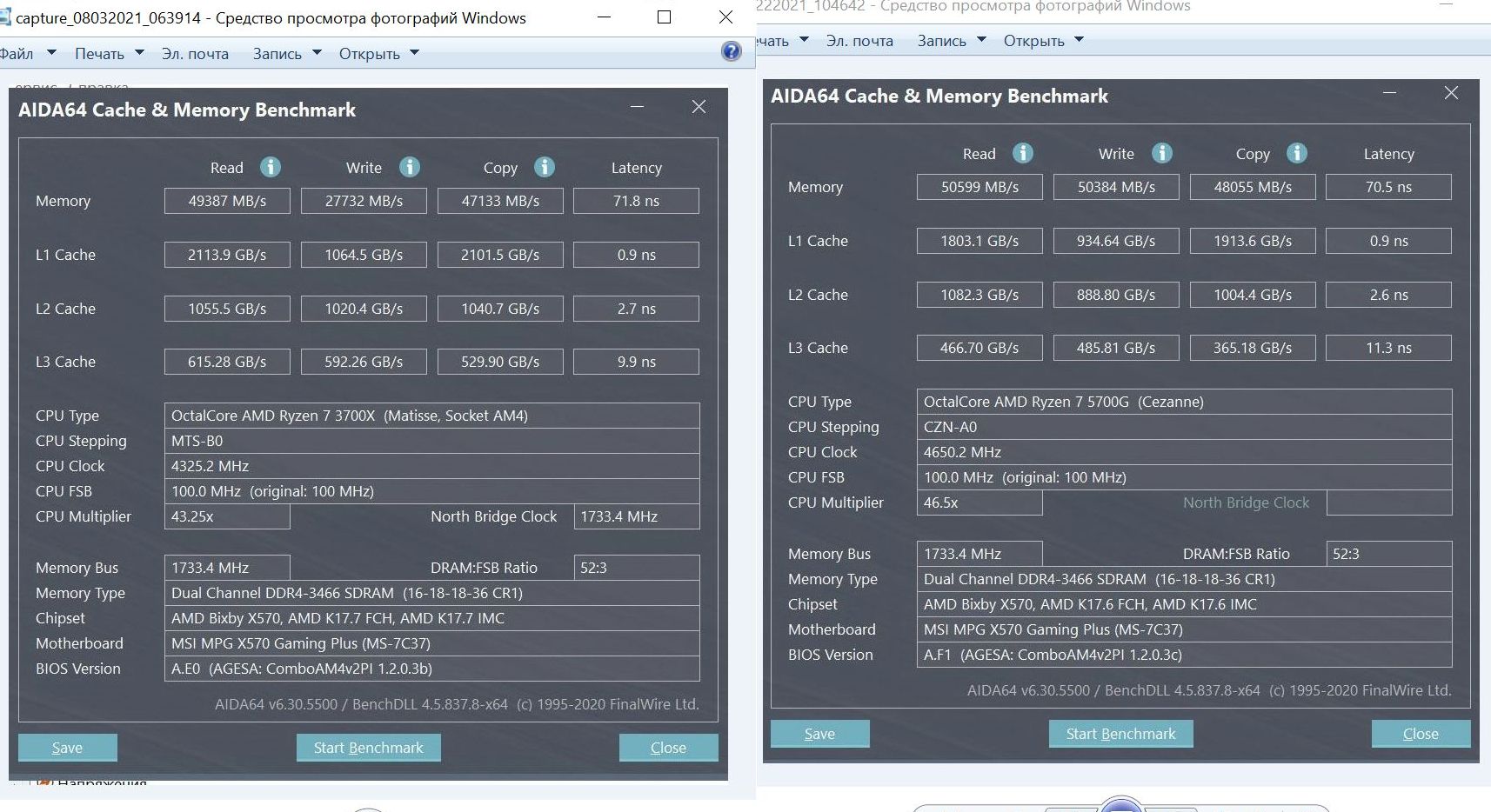Close the AIDA64 dialog showing Ryzen 7 3700X
Screen dimensions: 1491x812
click(x=699, y=107)
